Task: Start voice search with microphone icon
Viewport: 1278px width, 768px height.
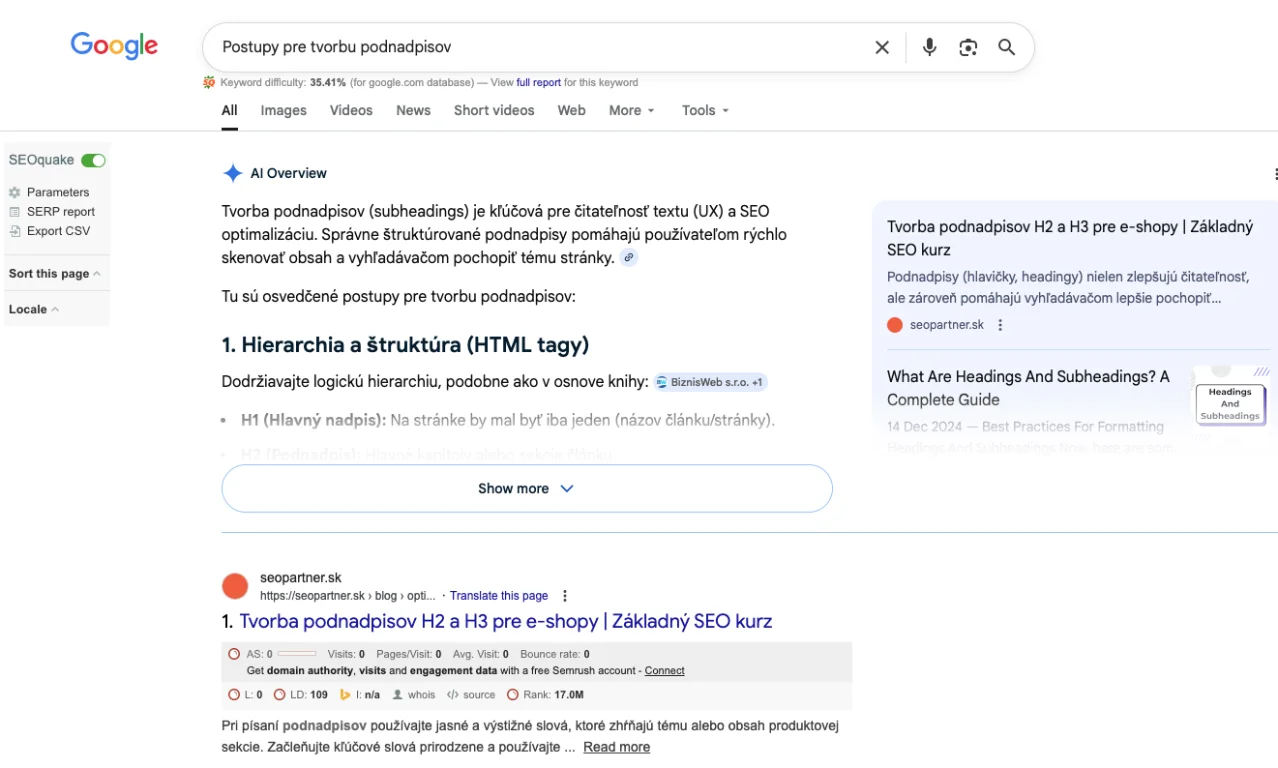Action: [929, 47]
